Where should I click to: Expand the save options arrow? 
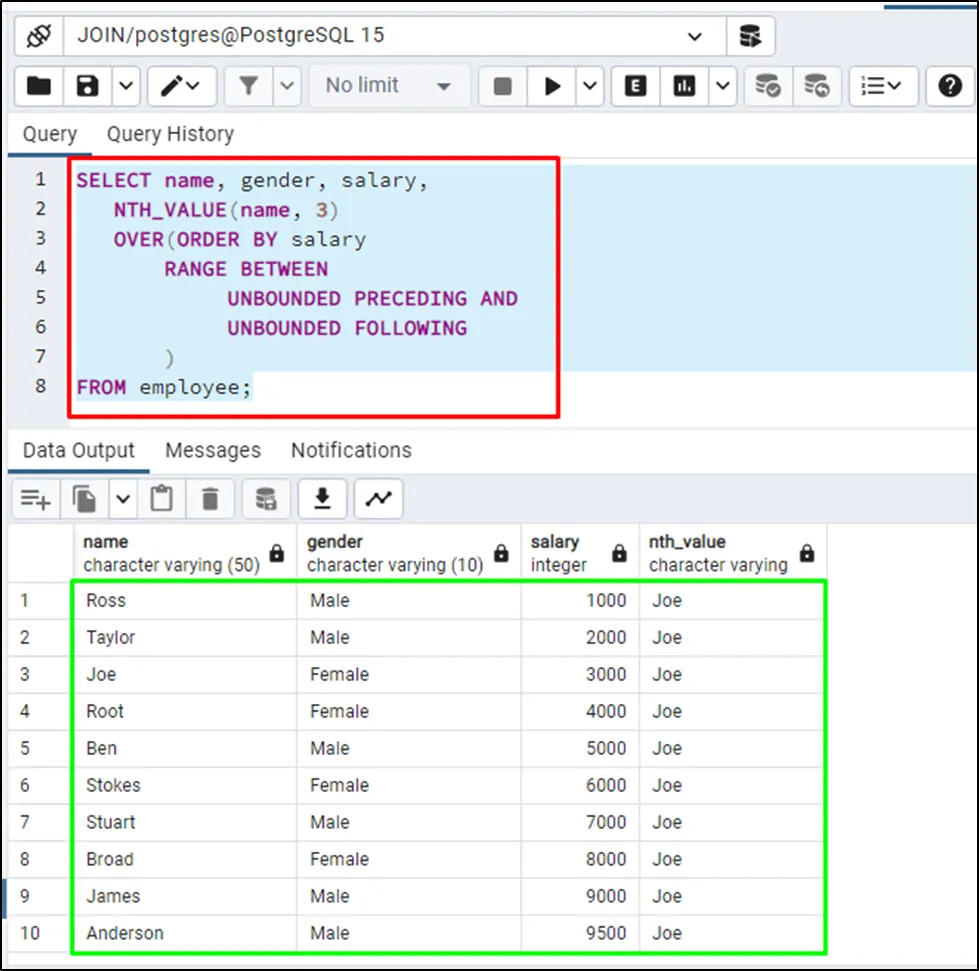(127, 86)
